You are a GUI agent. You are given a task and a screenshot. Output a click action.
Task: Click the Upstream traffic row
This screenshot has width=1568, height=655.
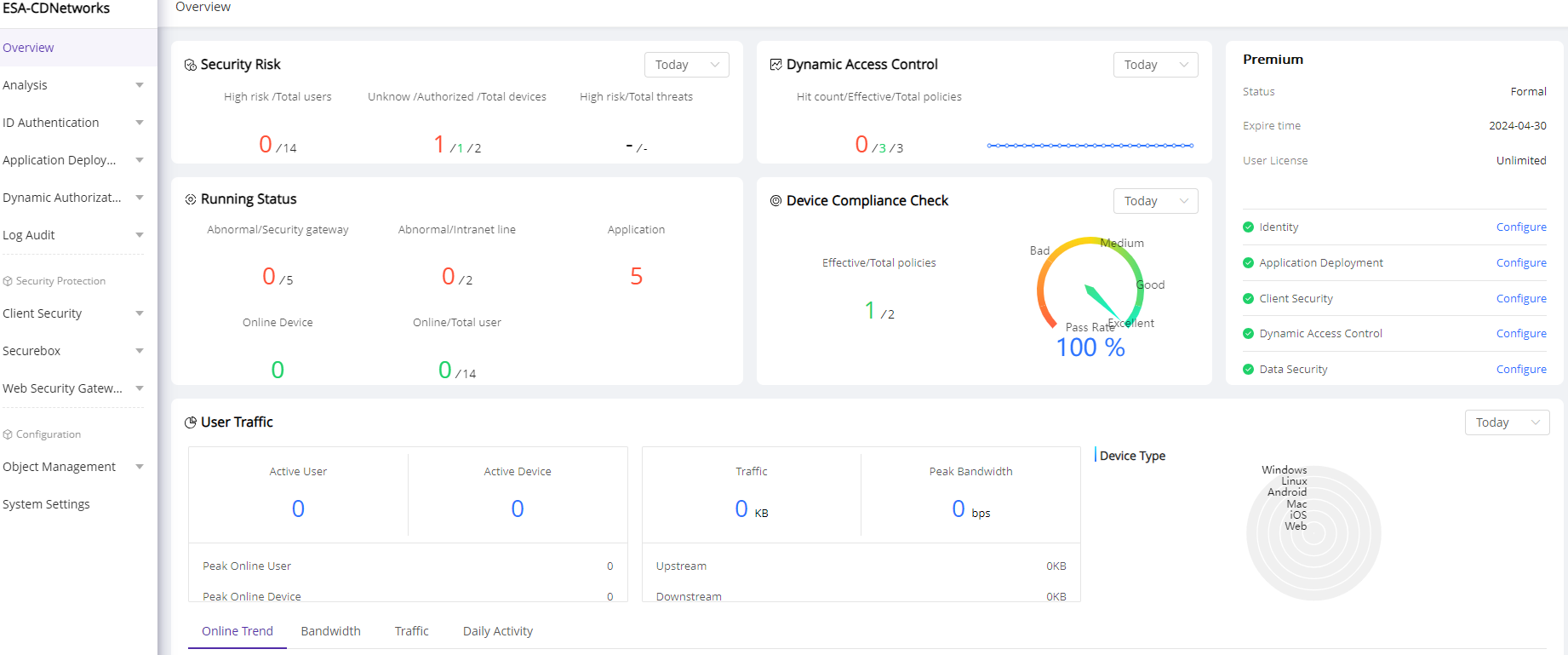(x=861, y=566)
